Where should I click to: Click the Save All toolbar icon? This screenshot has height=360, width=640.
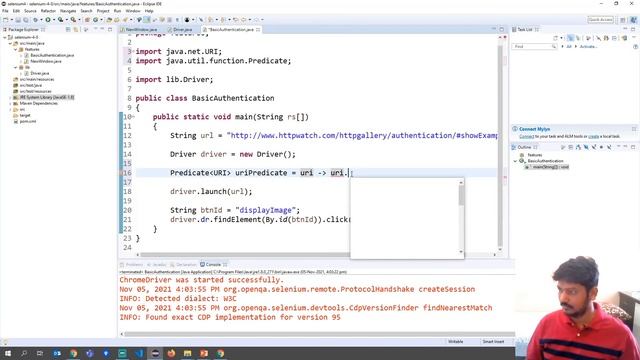click(26, 20)
